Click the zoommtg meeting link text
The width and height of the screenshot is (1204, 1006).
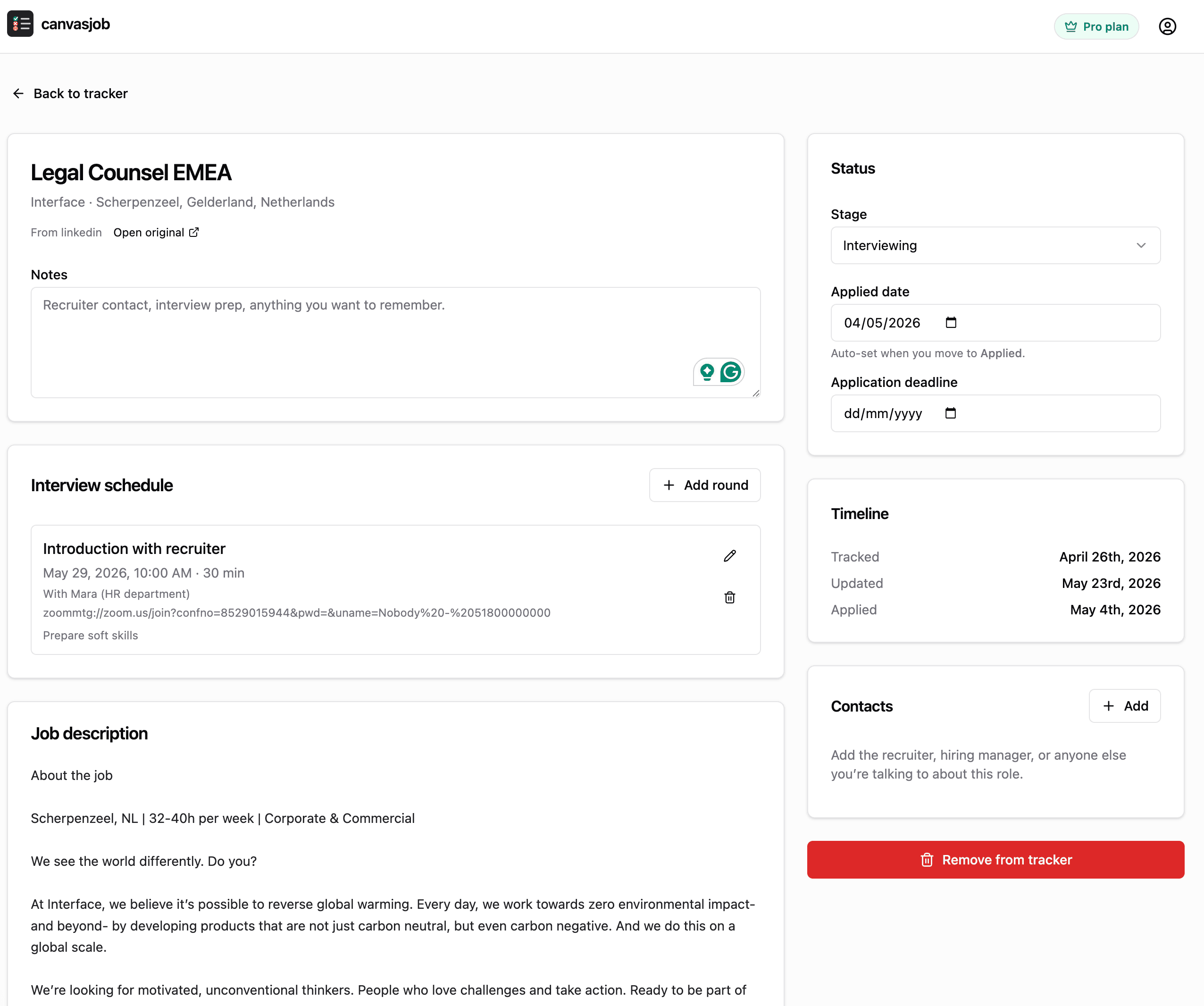(x=296, y=612)
